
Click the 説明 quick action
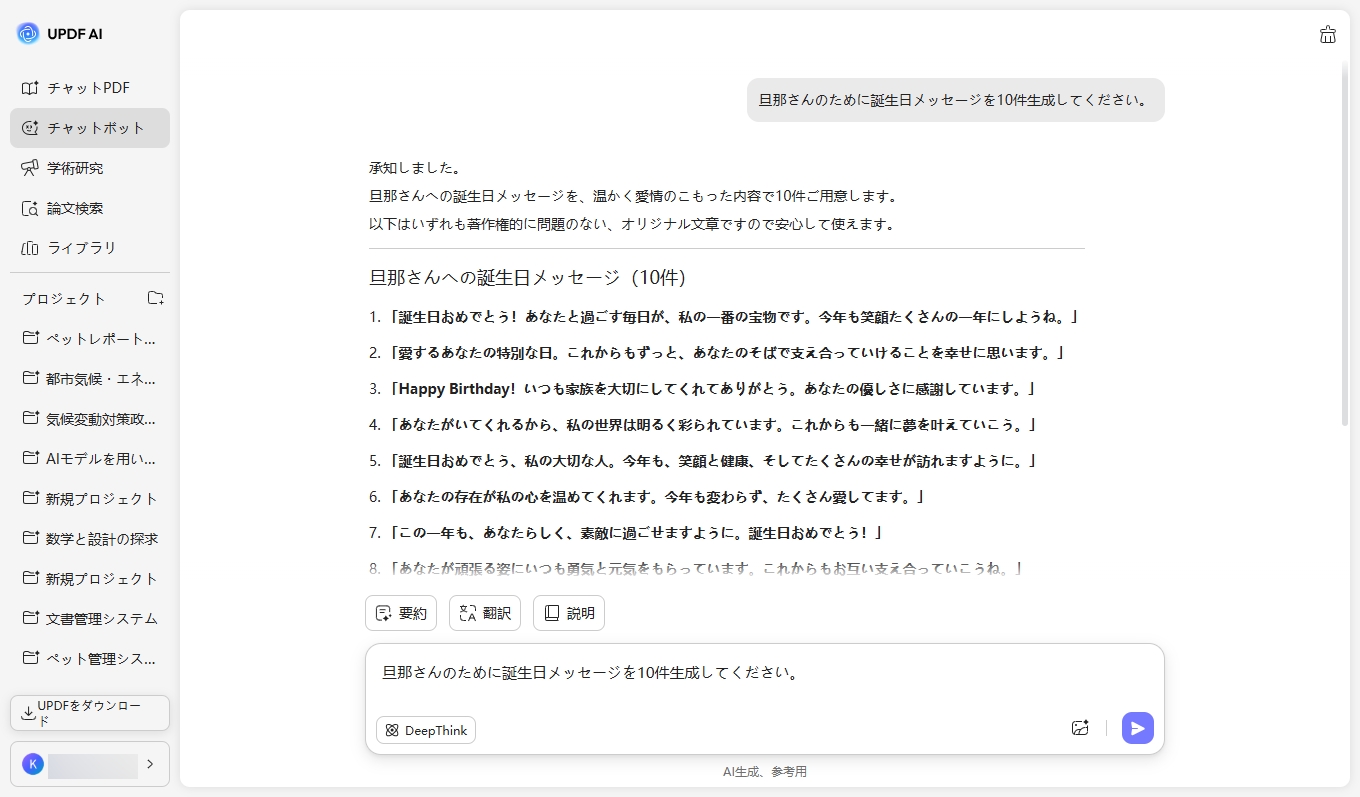[x=569, y=613]
